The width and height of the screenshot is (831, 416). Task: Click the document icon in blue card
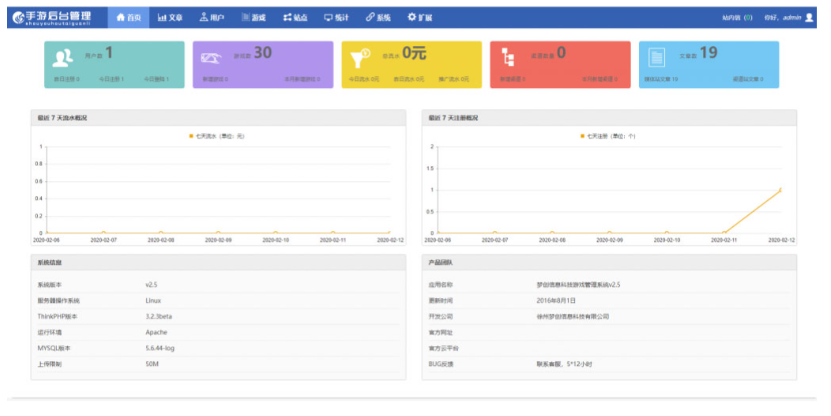[657, 57]
